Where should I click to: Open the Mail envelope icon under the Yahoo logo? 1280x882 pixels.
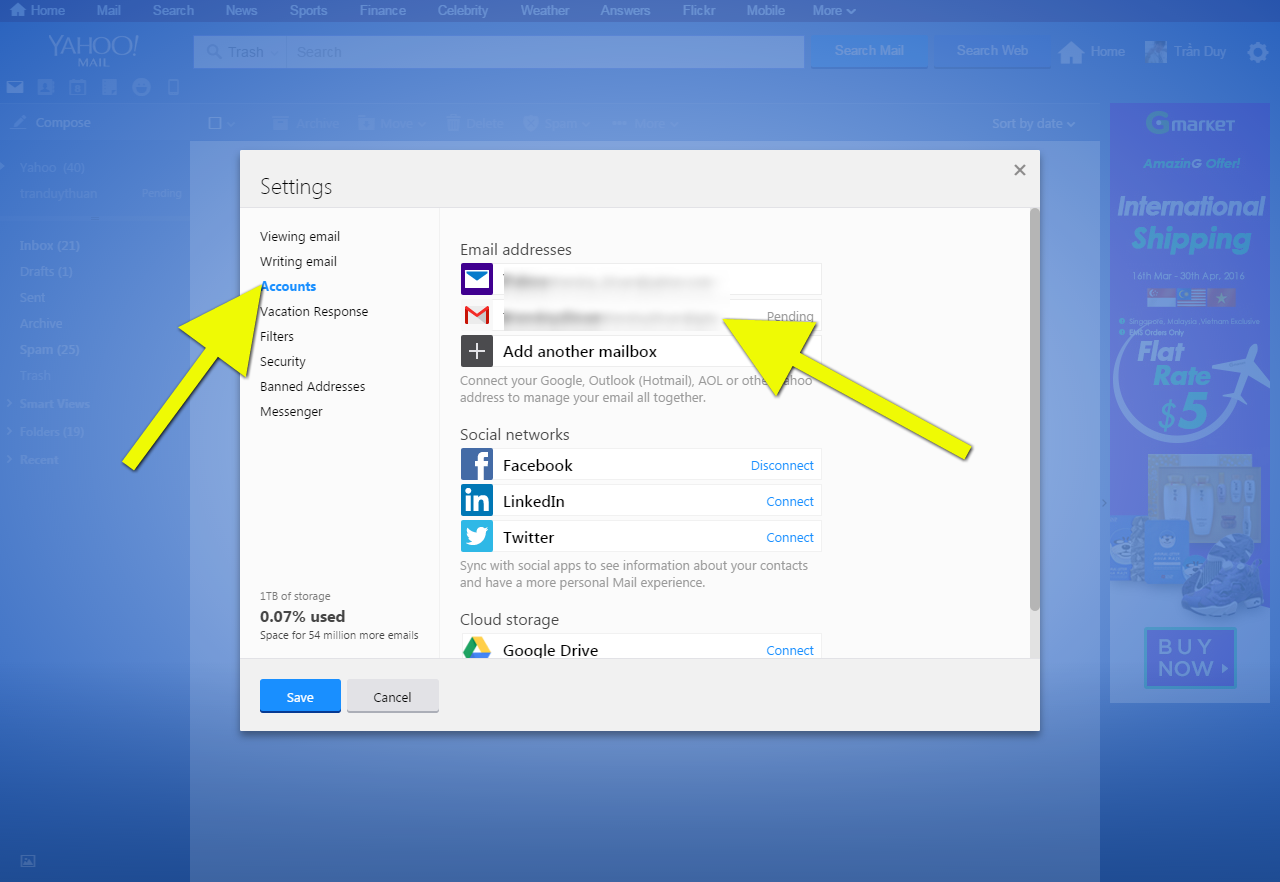point(14,87)
